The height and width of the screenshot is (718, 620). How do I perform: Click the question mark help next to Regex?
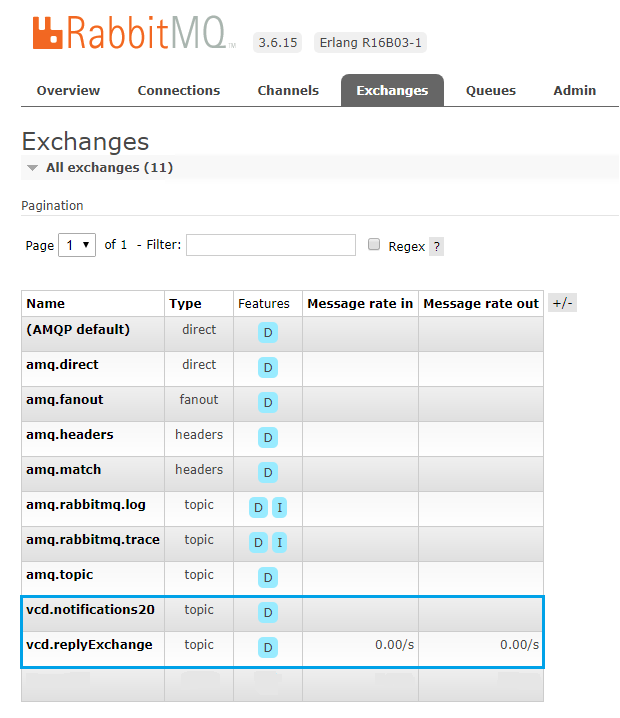(436, 246)
